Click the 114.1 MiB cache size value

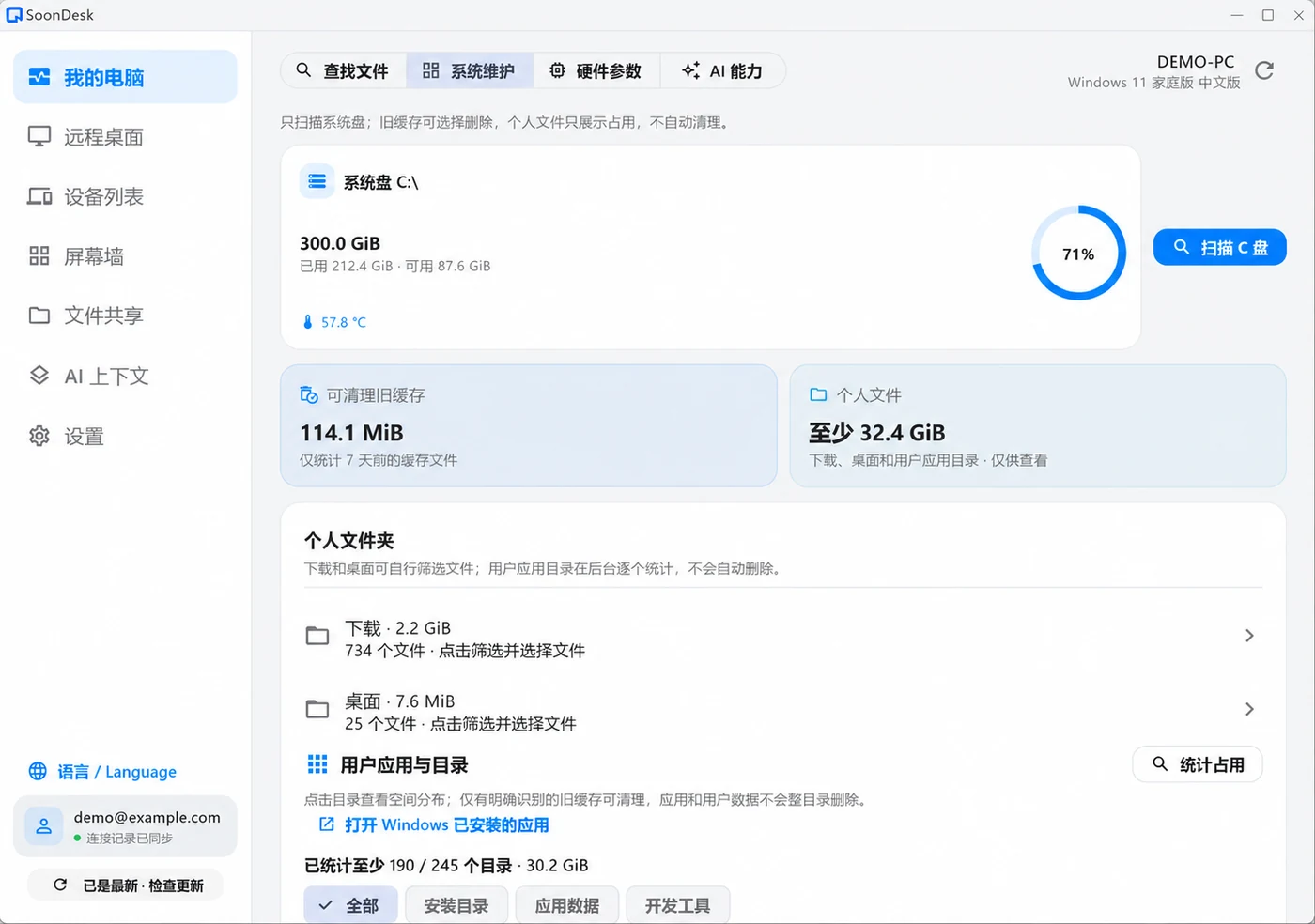click(351, 433)
